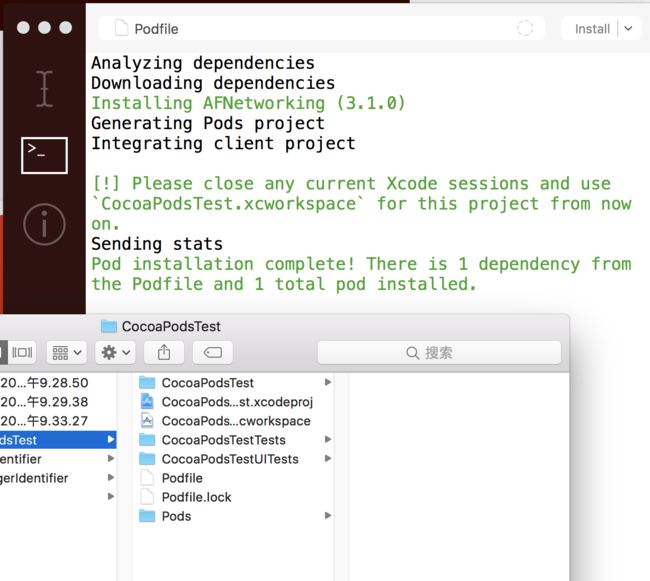Select the item ending 9.29.38

click(58, 402)
